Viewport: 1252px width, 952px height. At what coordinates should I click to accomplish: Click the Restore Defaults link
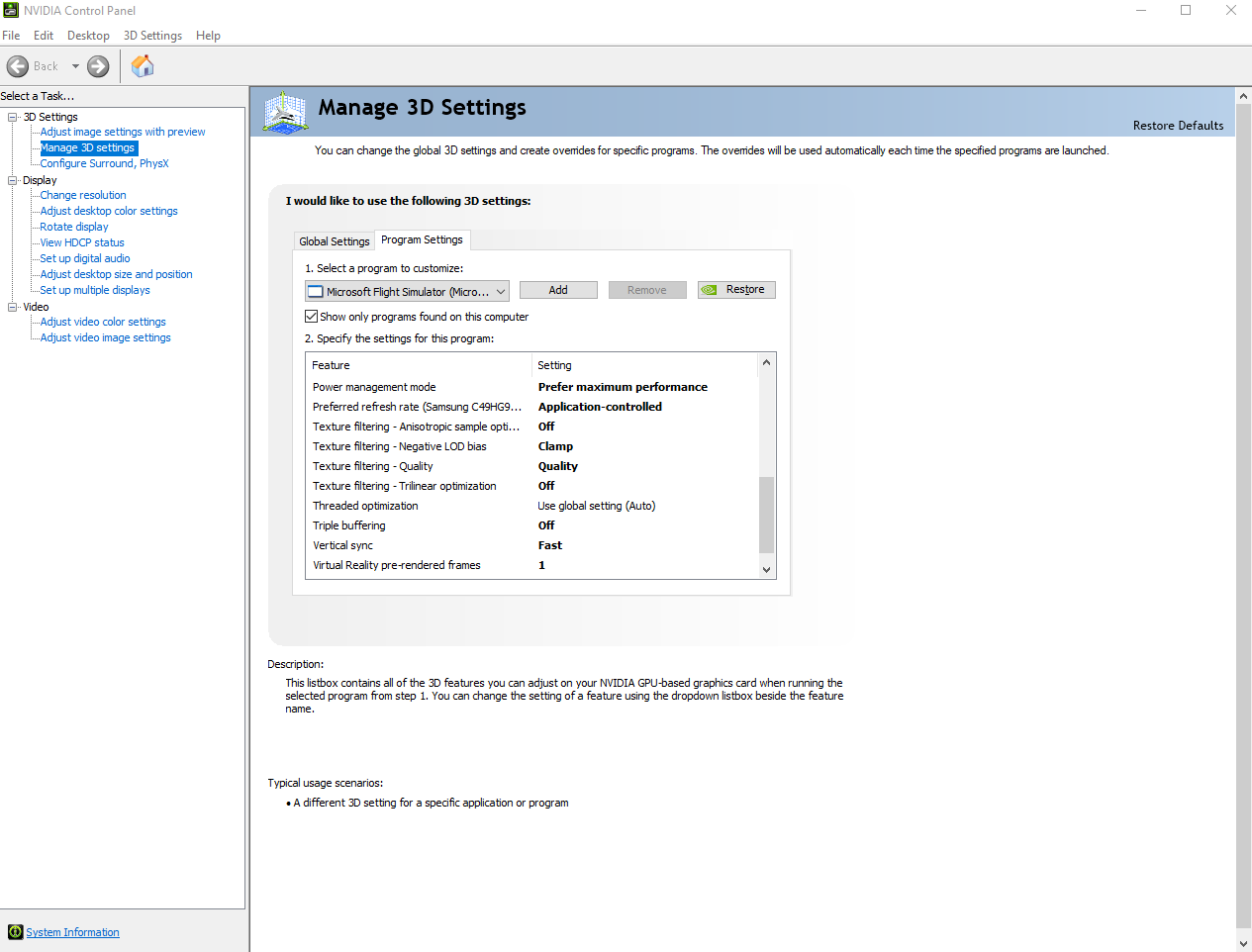click(1178, 126)
